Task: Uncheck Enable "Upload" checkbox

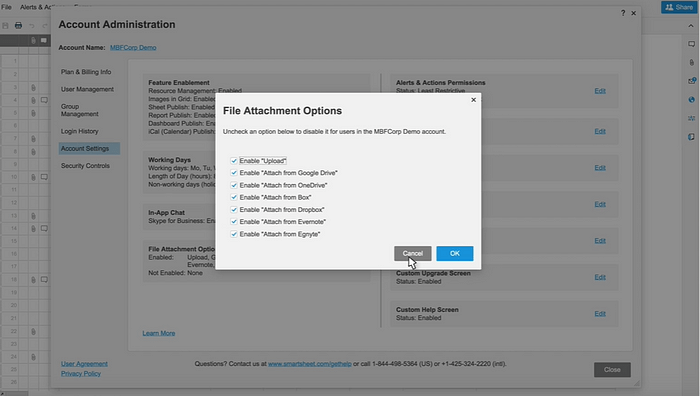Action: pyautogui.click(x=233, y=161)
